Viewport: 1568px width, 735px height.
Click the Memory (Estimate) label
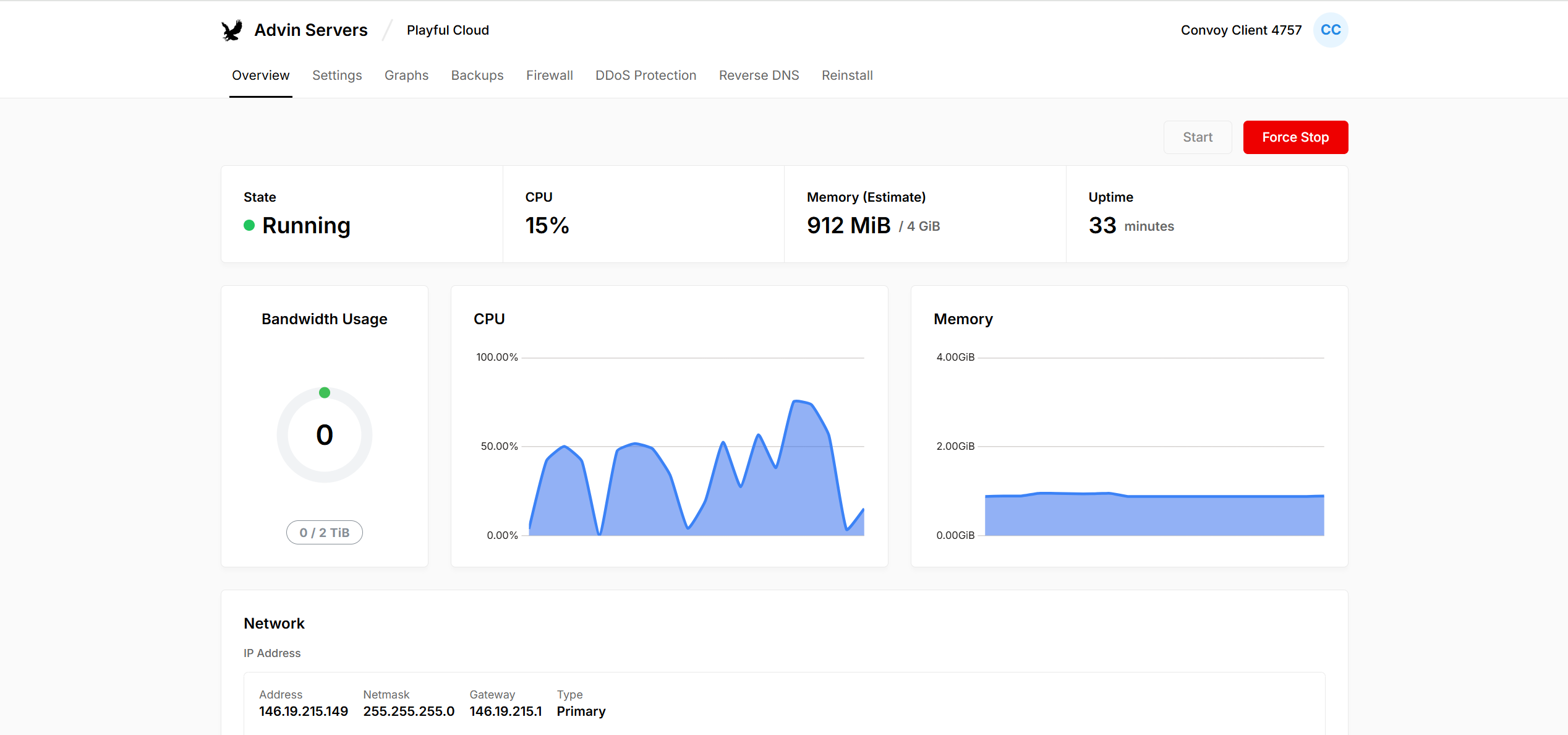[866, 197]
